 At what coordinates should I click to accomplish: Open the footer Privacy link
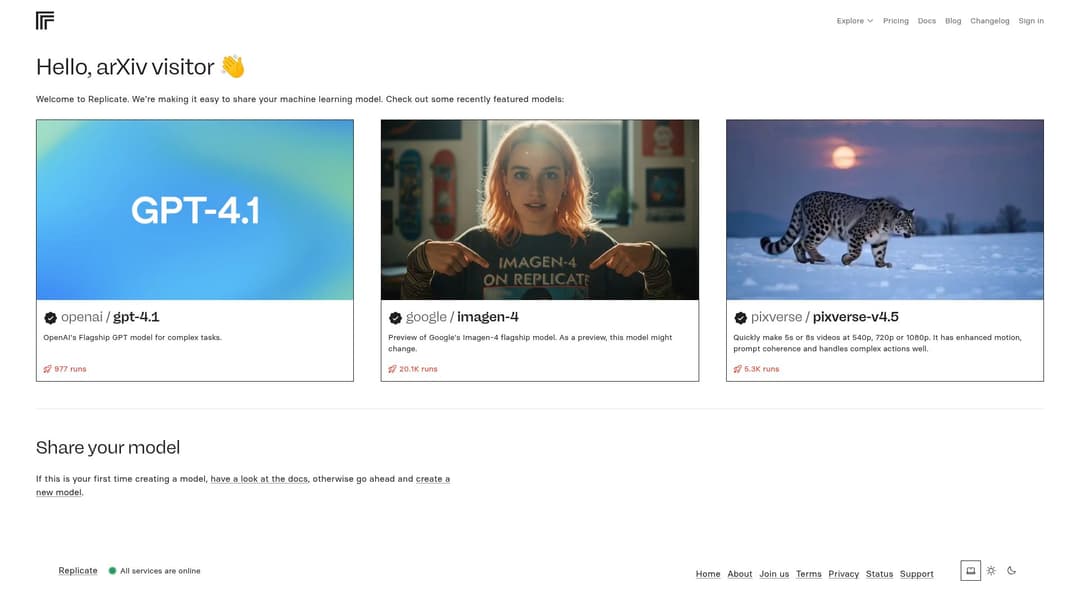[843, 574]
